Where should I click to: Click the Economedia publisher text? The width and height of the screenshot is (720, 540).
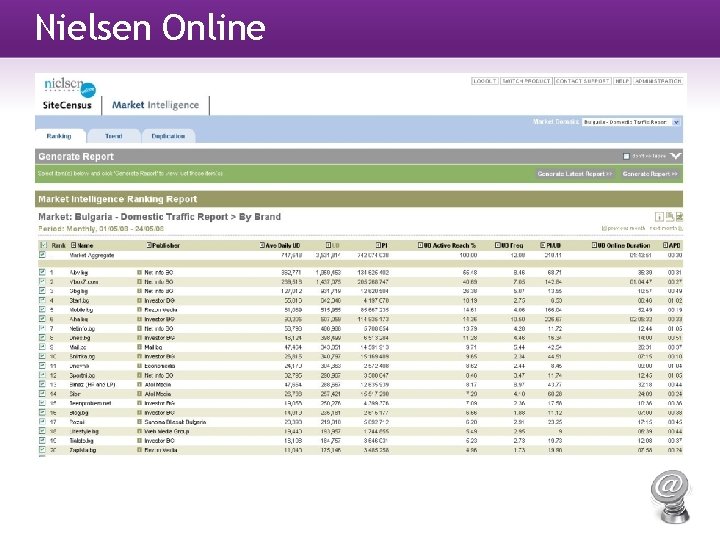click(x=159, y=366)
